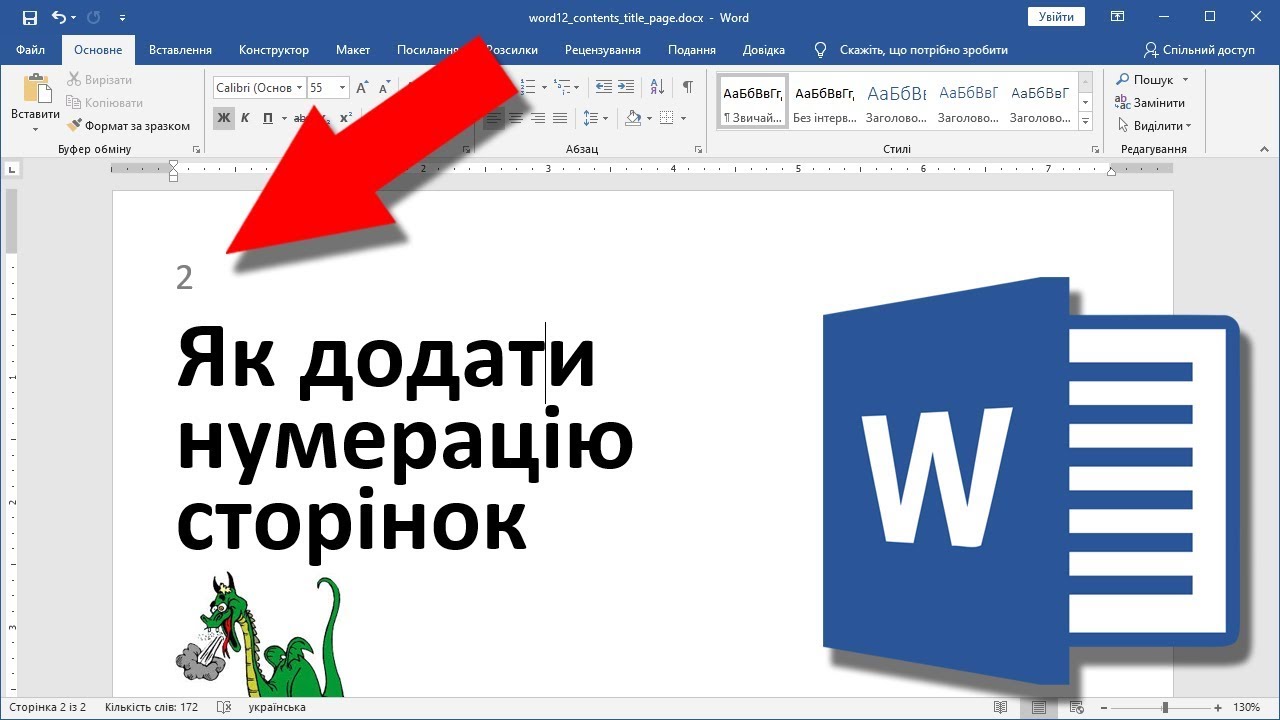The image size is (1280, 720).
Task: Click the Увійти sign-in button
Action: [x=1056, y=17]
